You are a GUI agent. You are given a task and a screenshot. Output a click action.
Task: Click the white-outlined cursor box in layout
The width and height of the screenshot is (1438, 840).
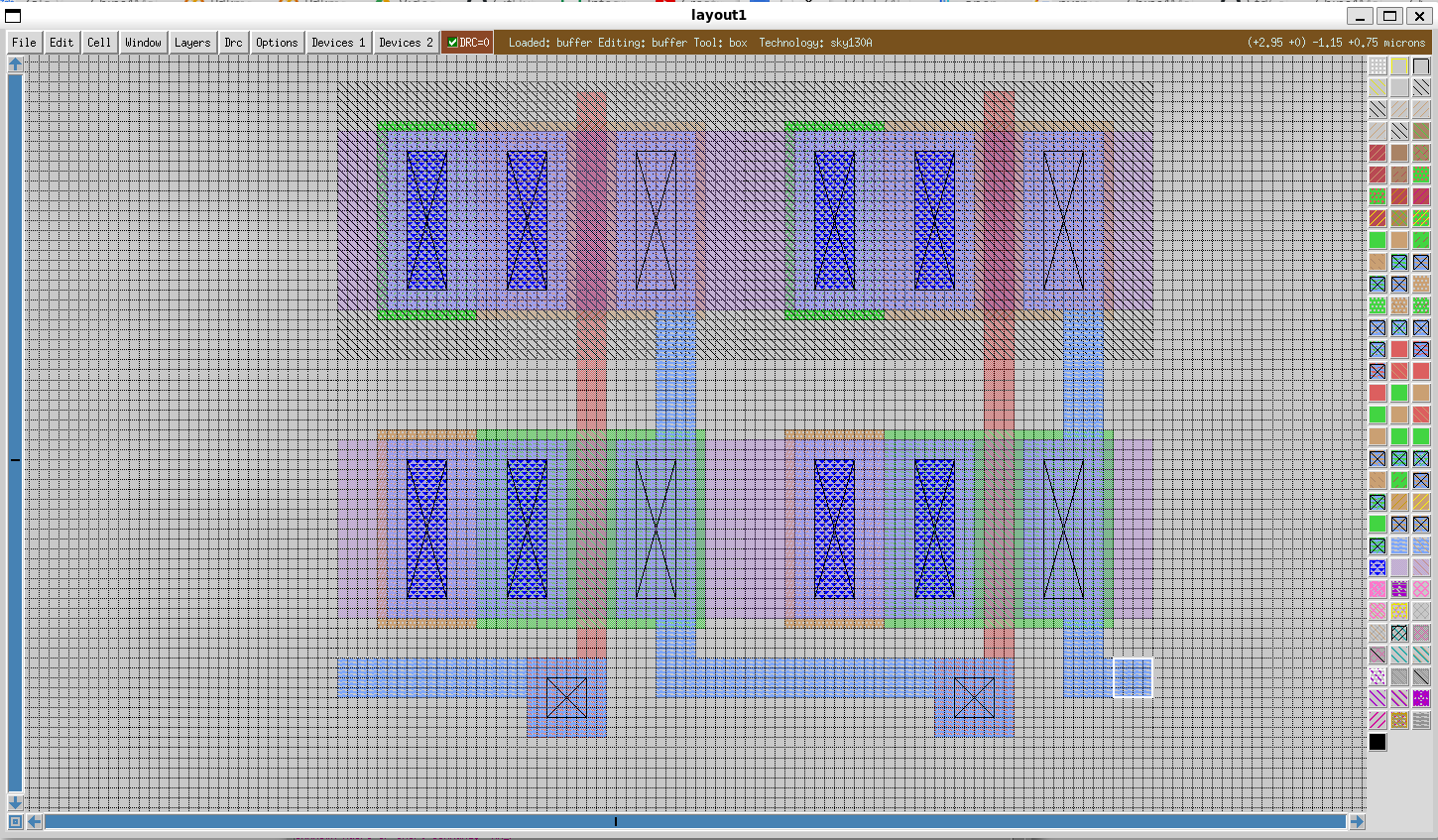click(x=1133, y=677)
